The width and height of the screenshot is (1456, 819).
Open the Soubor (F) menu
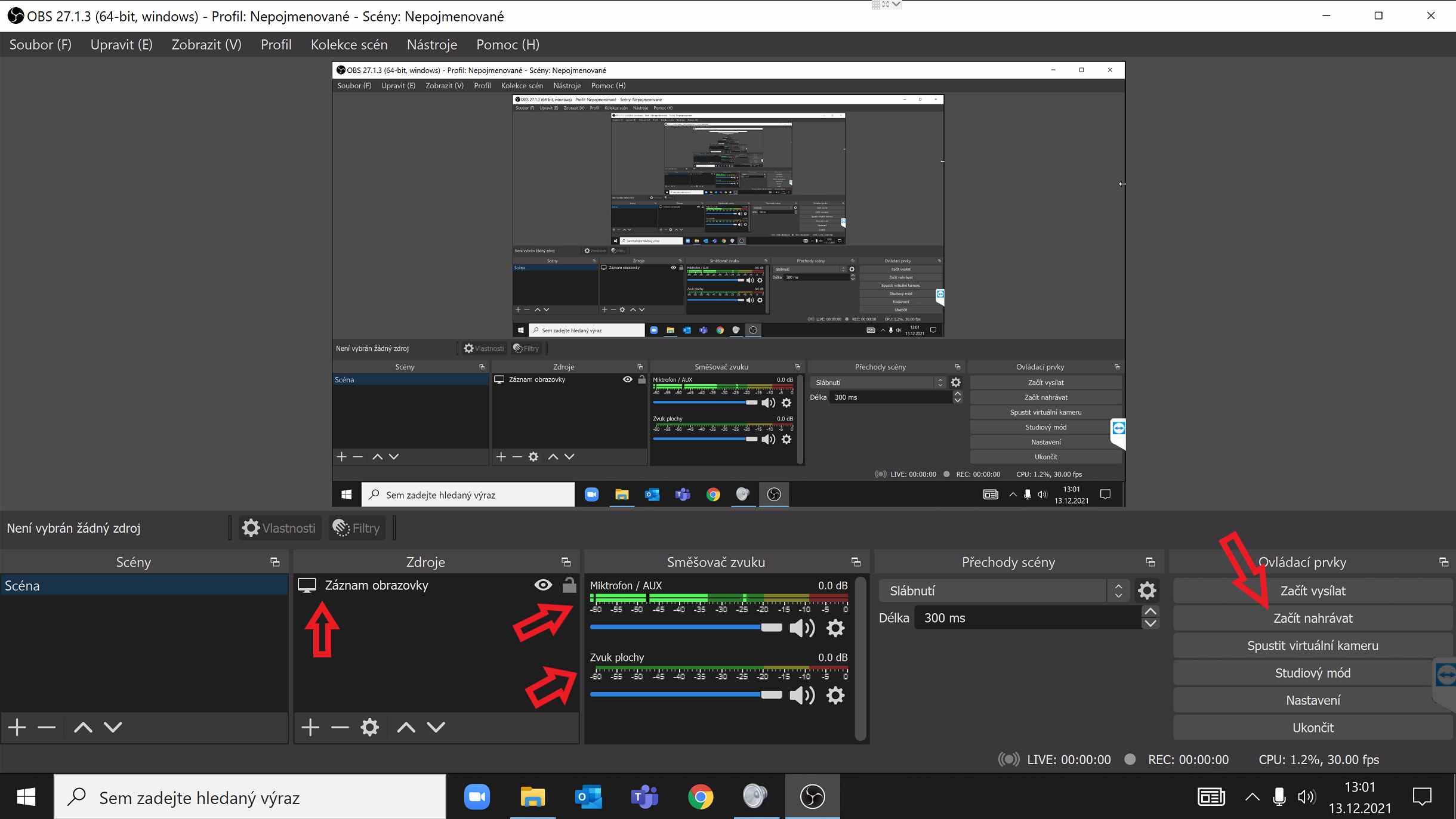click(x=41, y=45)
